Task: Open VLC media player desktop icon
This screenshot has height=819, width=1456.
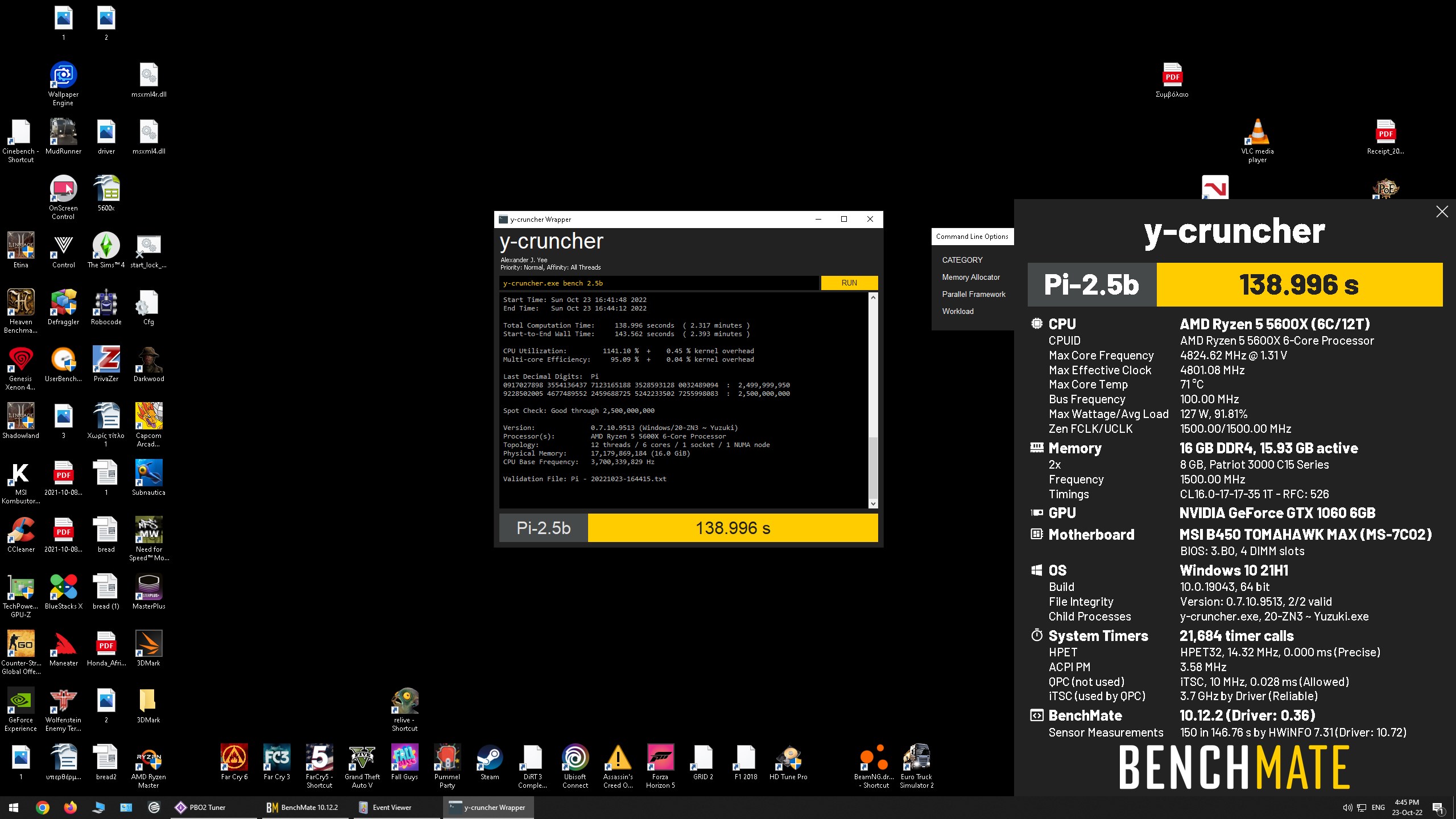Action: [x=1257, y=140]
